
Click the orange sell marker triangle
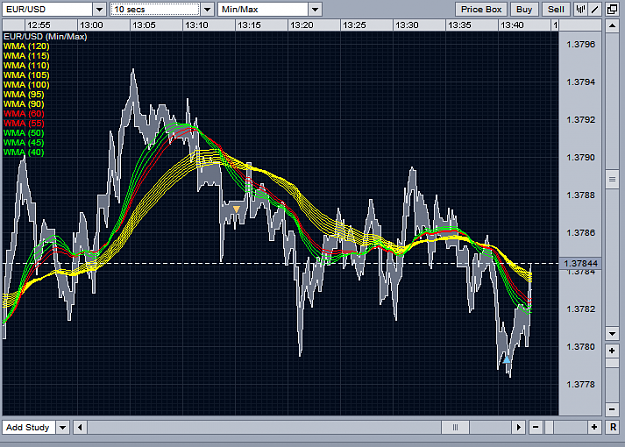coord(236,209)
